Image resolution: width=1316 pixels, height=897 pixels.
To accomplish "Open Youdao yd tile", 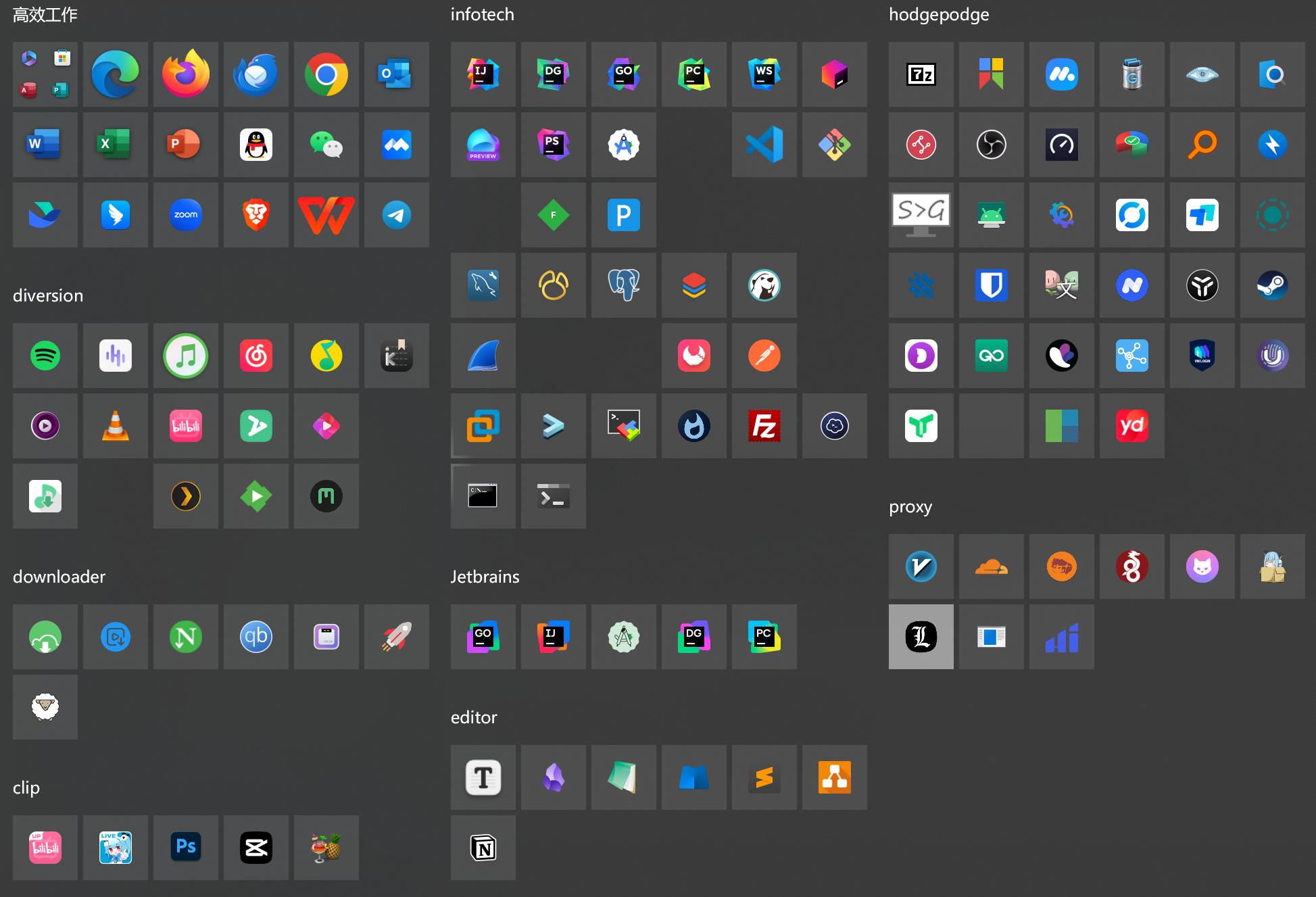I will [1132, 426].
